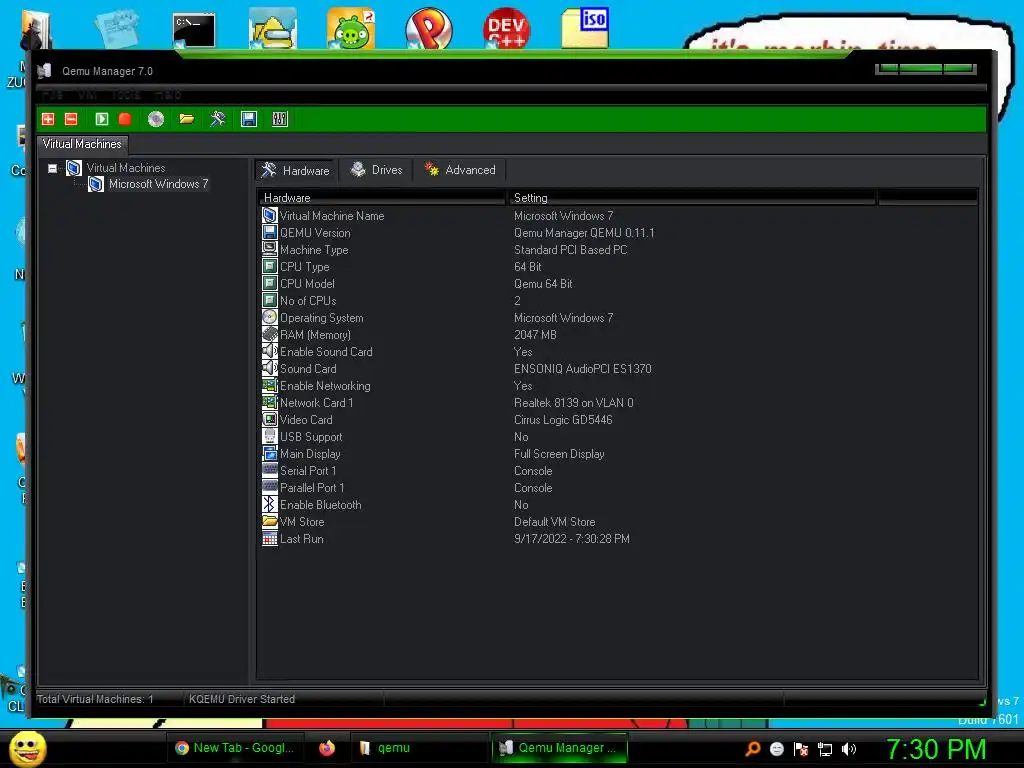Click the folder icon beside VM Store
The image size is (1024, 768).
coord(270,521)
